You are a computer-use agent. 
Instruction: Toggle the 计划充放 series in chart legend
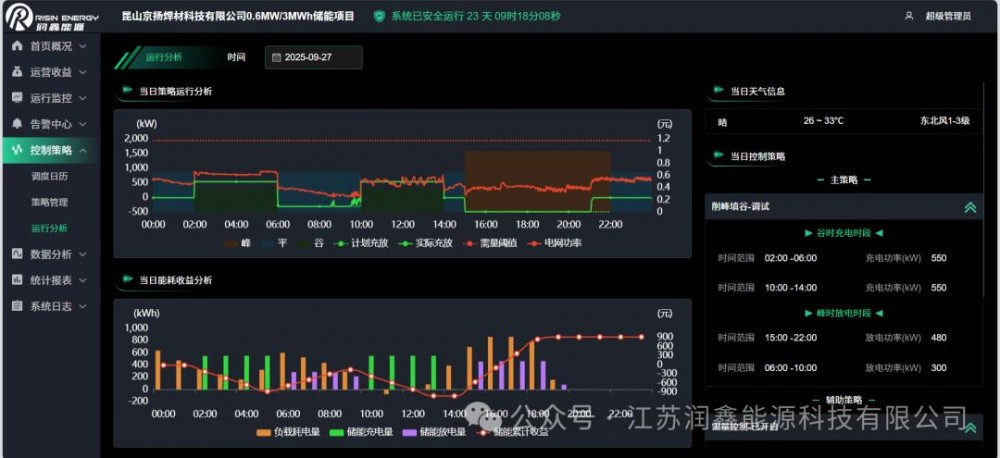(x=362, y=243)
